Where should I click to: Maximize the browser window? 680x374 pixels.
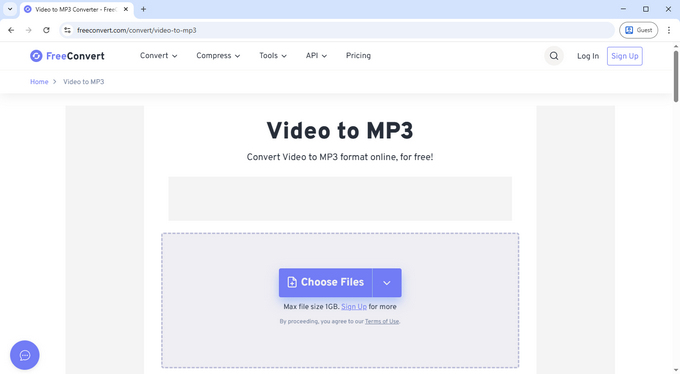646,9
